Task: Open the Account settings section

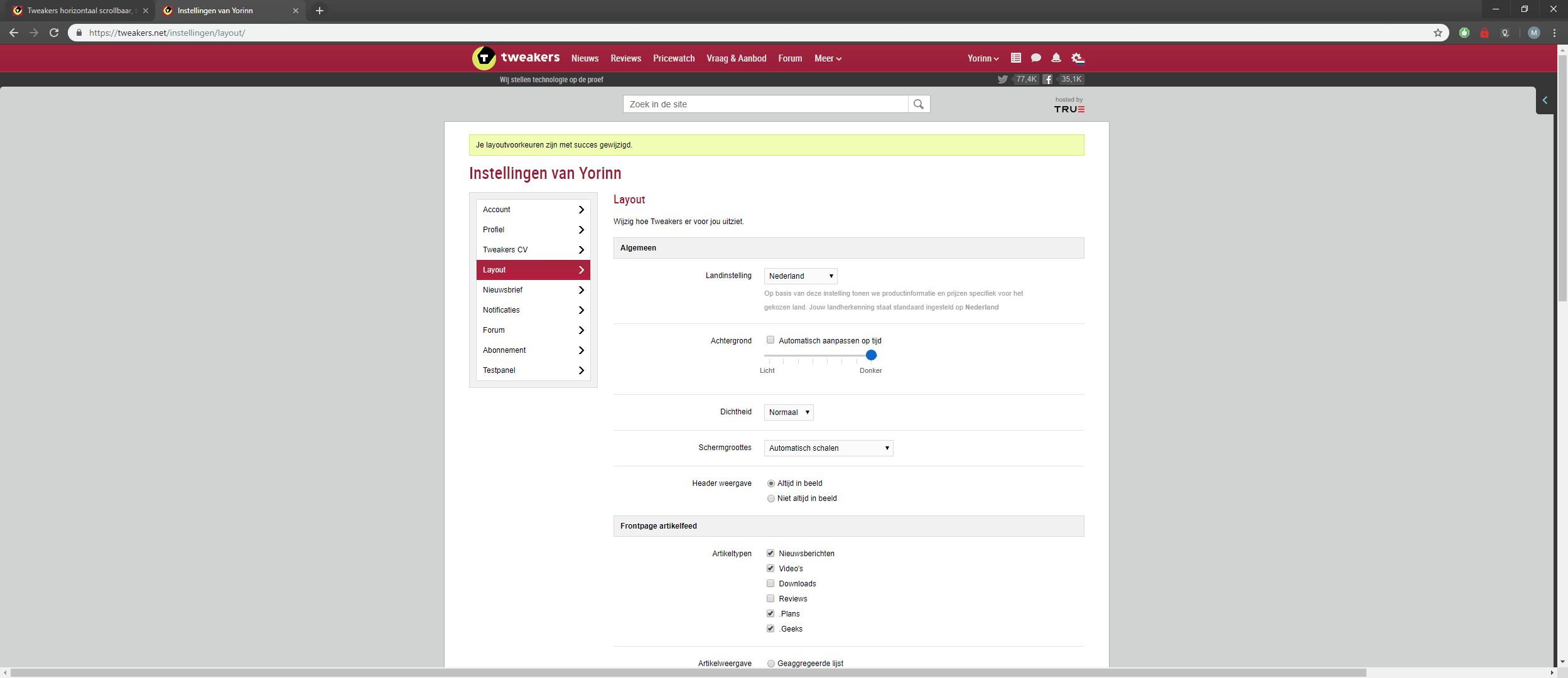Action: click(x=533, y=210)
